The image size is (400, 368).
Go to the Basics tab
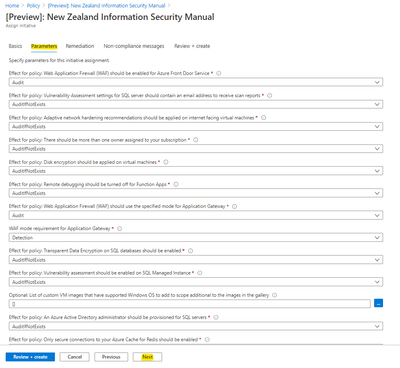pyautogui.click(x=15, y=46)
